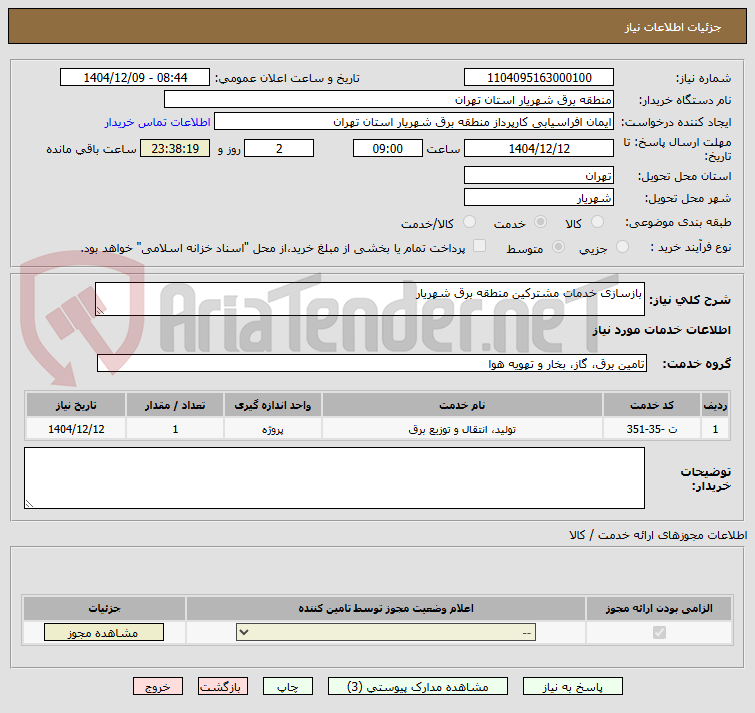Click the buyer organization name field
Image resolution: width=755 pixels, height=713 pixels.
pos(389,100)
